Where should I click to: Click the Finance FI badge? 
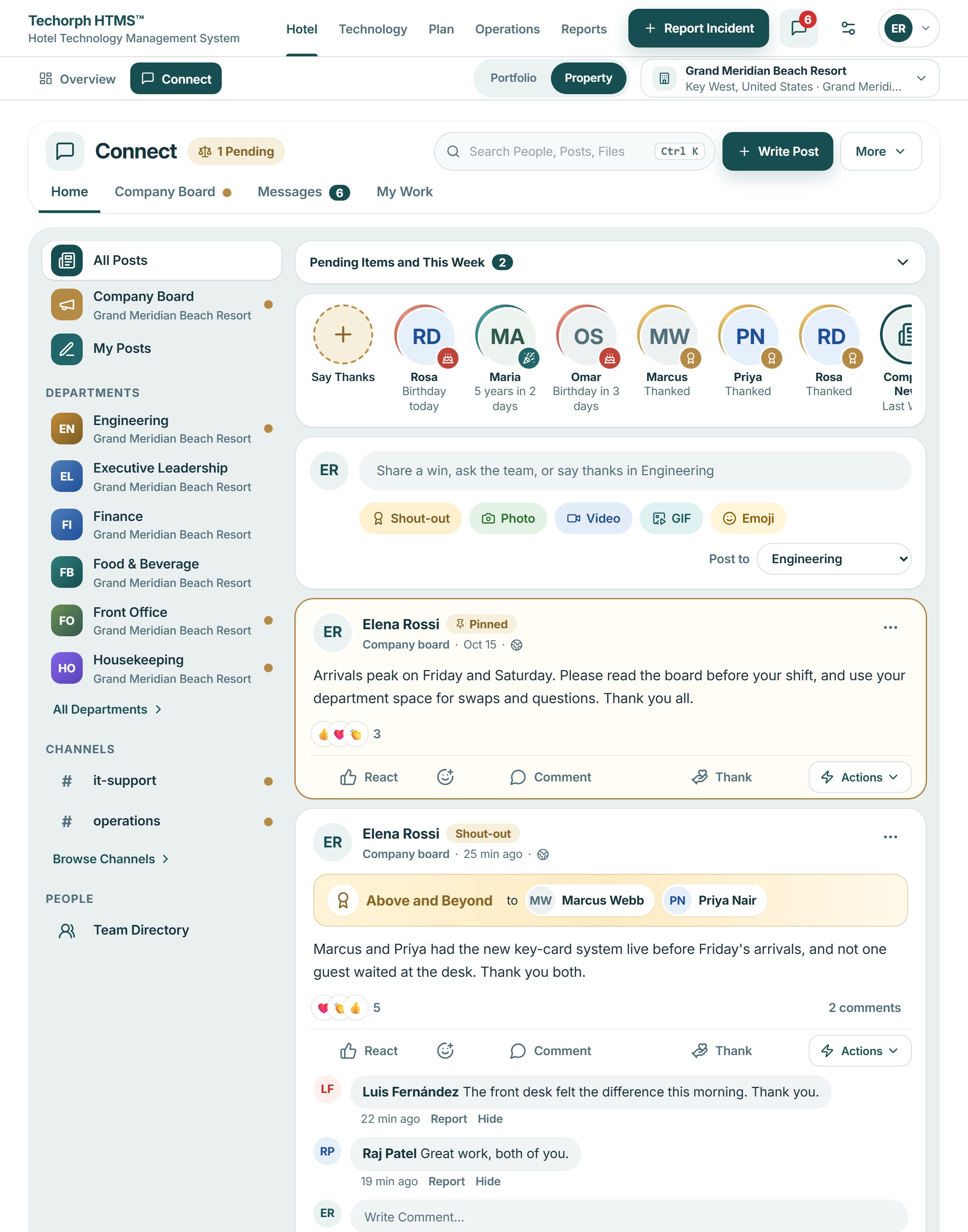pyautogui.click(x=67, y=525)
